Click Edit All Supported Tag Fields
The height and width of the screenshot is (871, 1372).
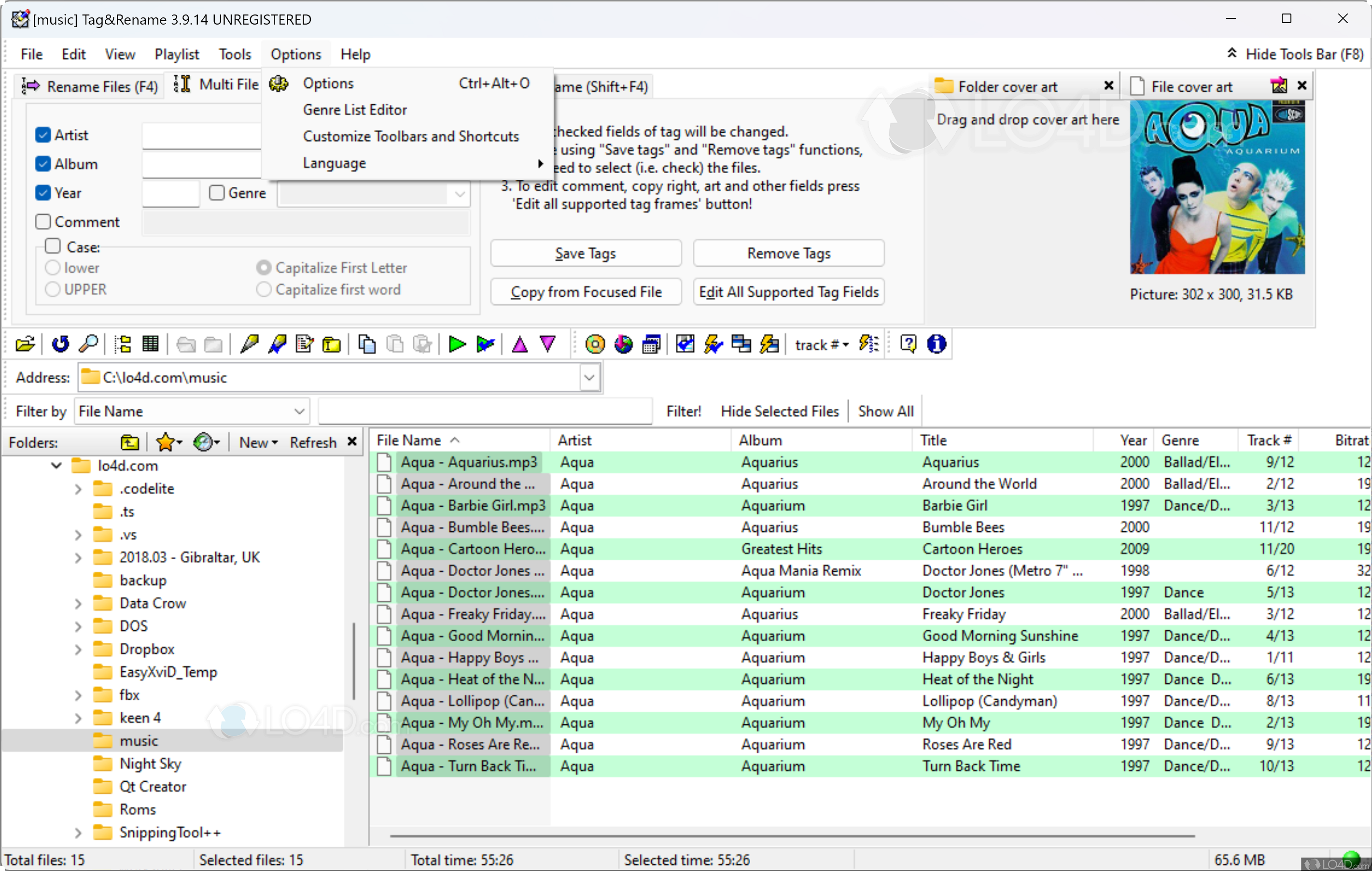click(x=788, y=291)
